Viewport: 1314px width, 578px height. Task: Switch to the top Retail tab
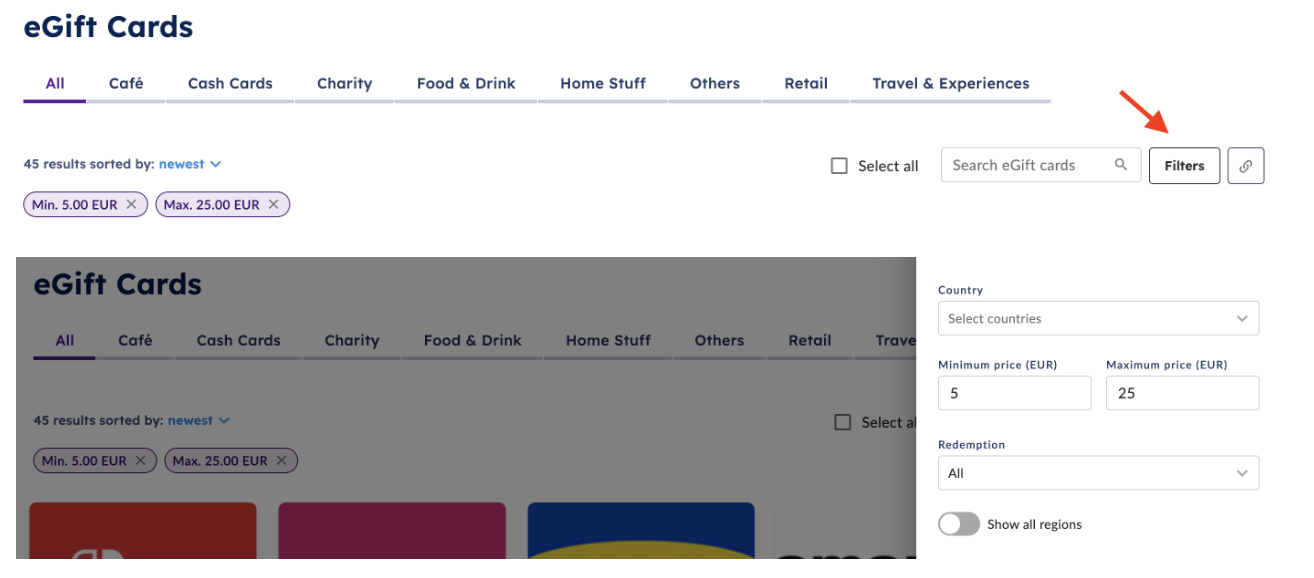pos(806,84)
